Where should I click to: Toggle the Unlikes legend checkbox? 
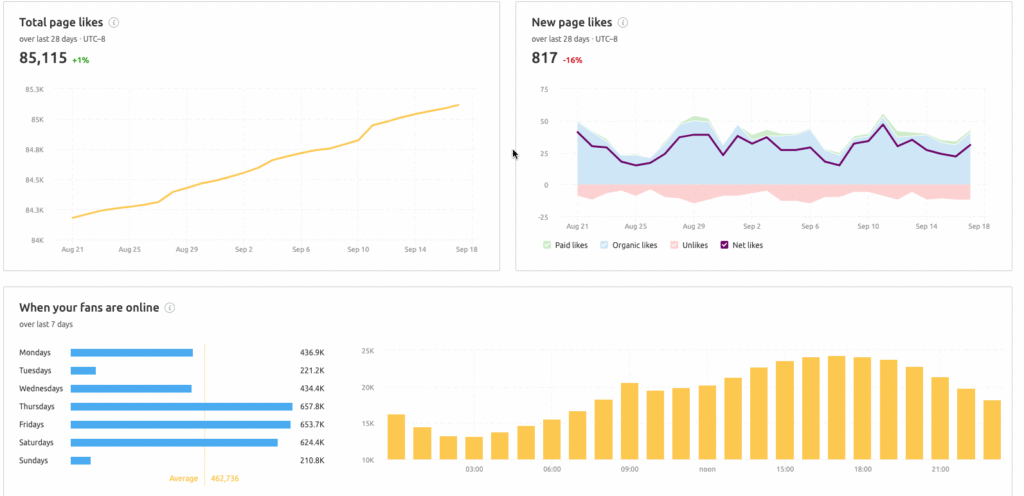click(x=674, y=245)
